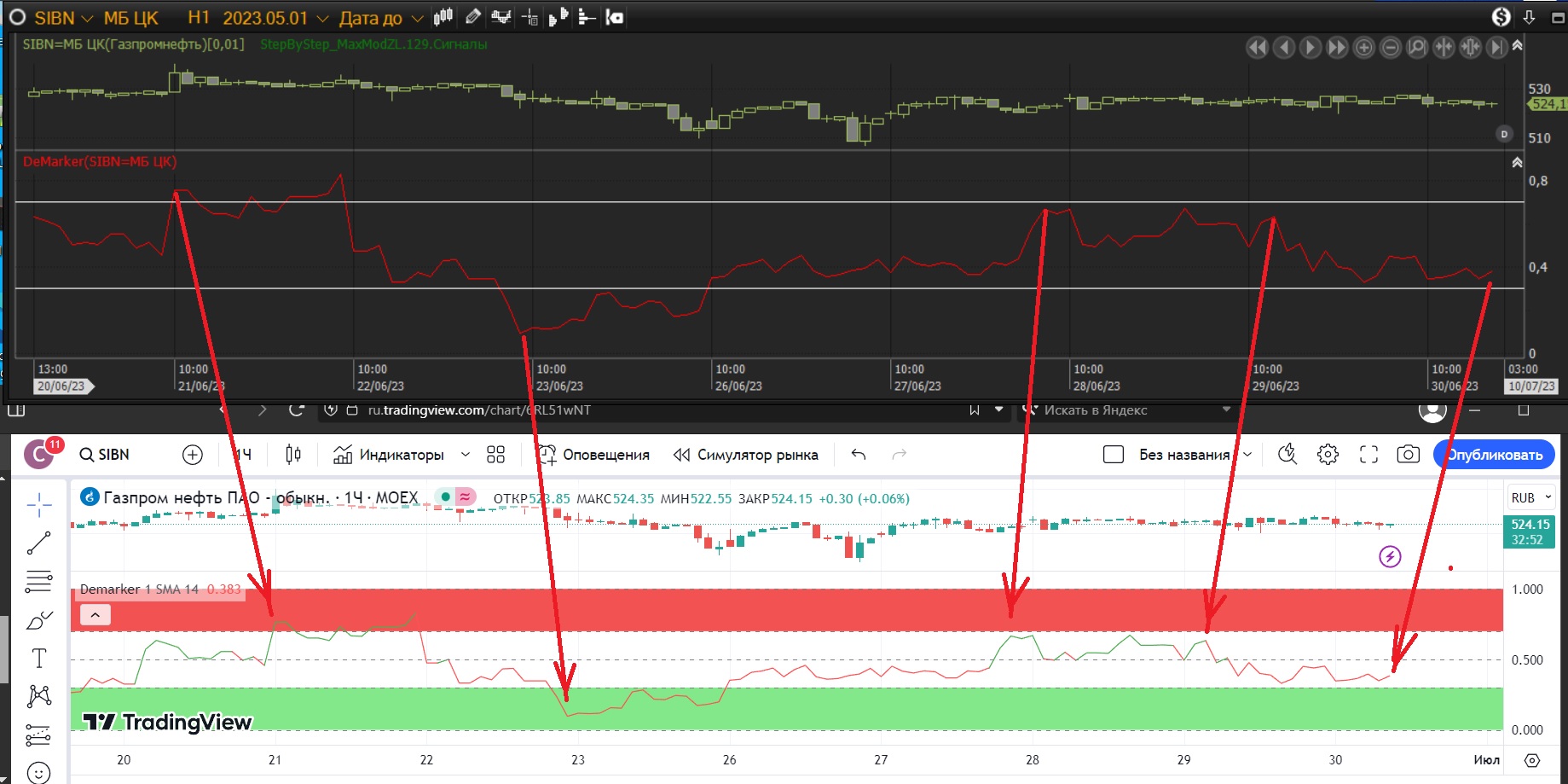Open the 'Дата до' date dropdown
The height and width of the screenshot is (784, 1568).
417,18
